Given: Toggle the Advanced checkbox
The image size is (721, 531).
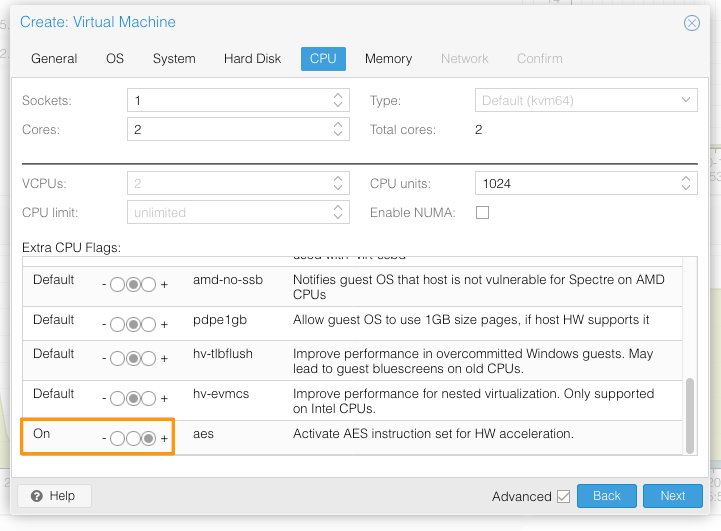Looking at the screenshot, I should pyautogui.click(x=564, y=496).
